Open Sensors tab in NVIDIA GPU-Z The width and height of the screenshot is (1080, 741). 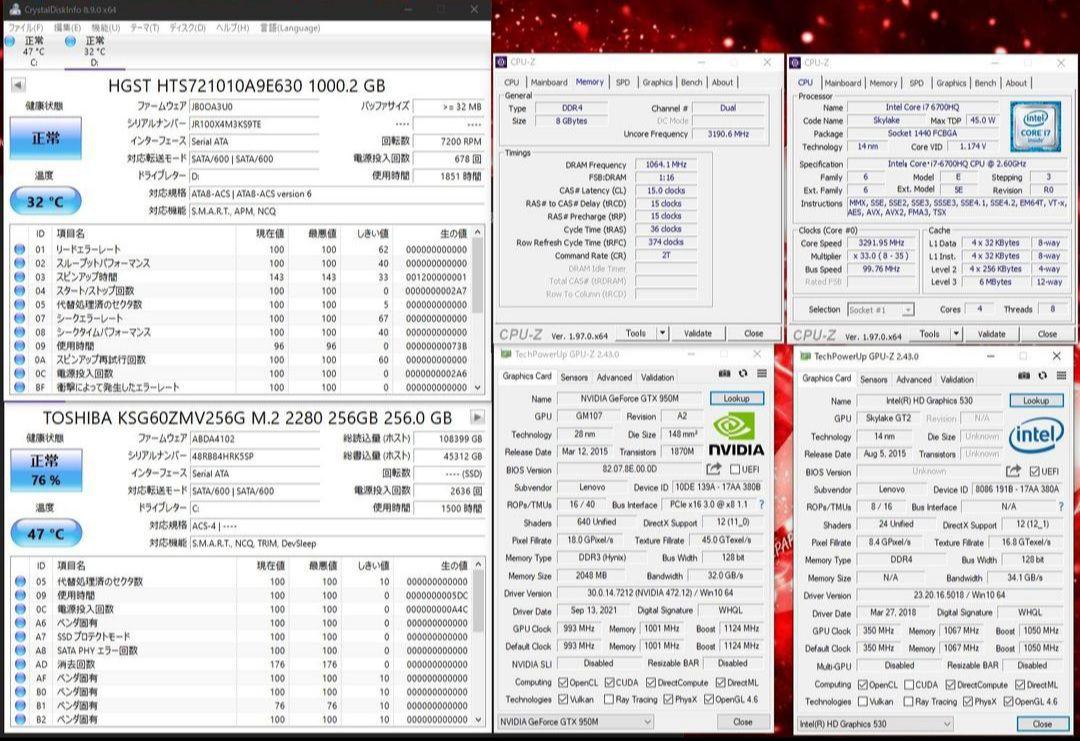point(574,377)
